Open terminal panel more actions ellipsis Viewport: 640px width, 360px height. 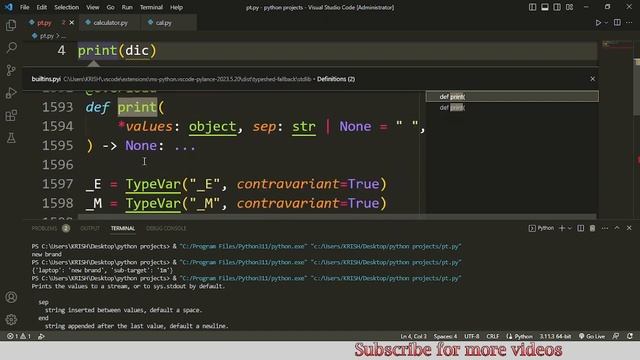(604, 228)
